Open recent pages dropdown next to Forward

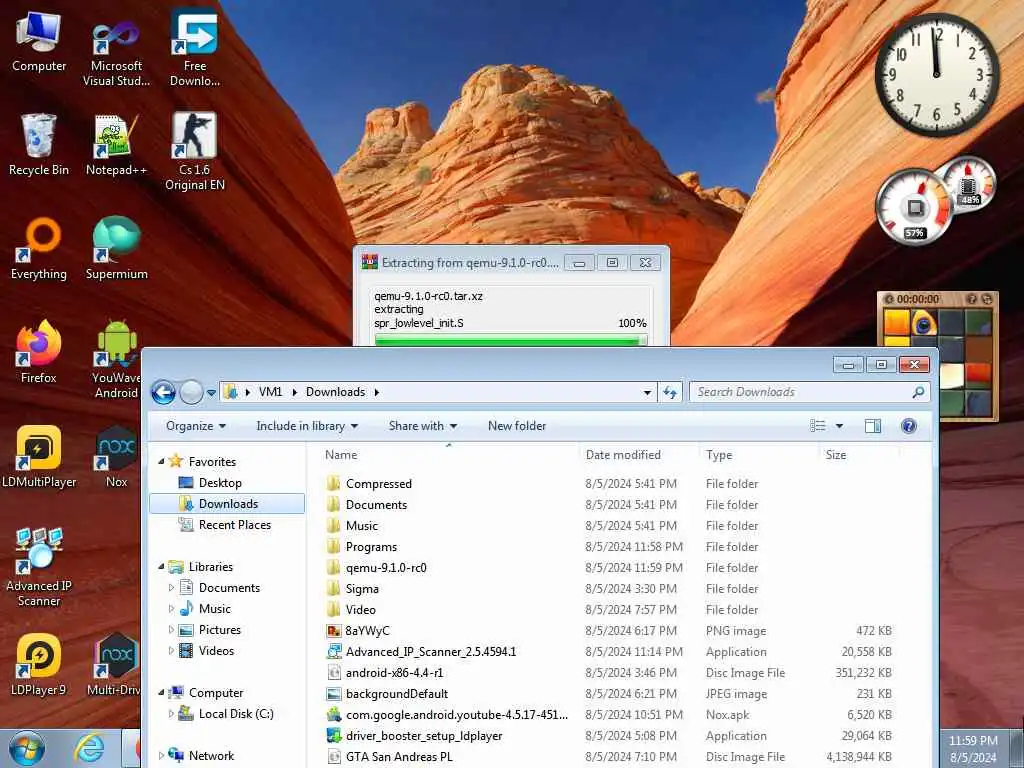click(211, 393)
